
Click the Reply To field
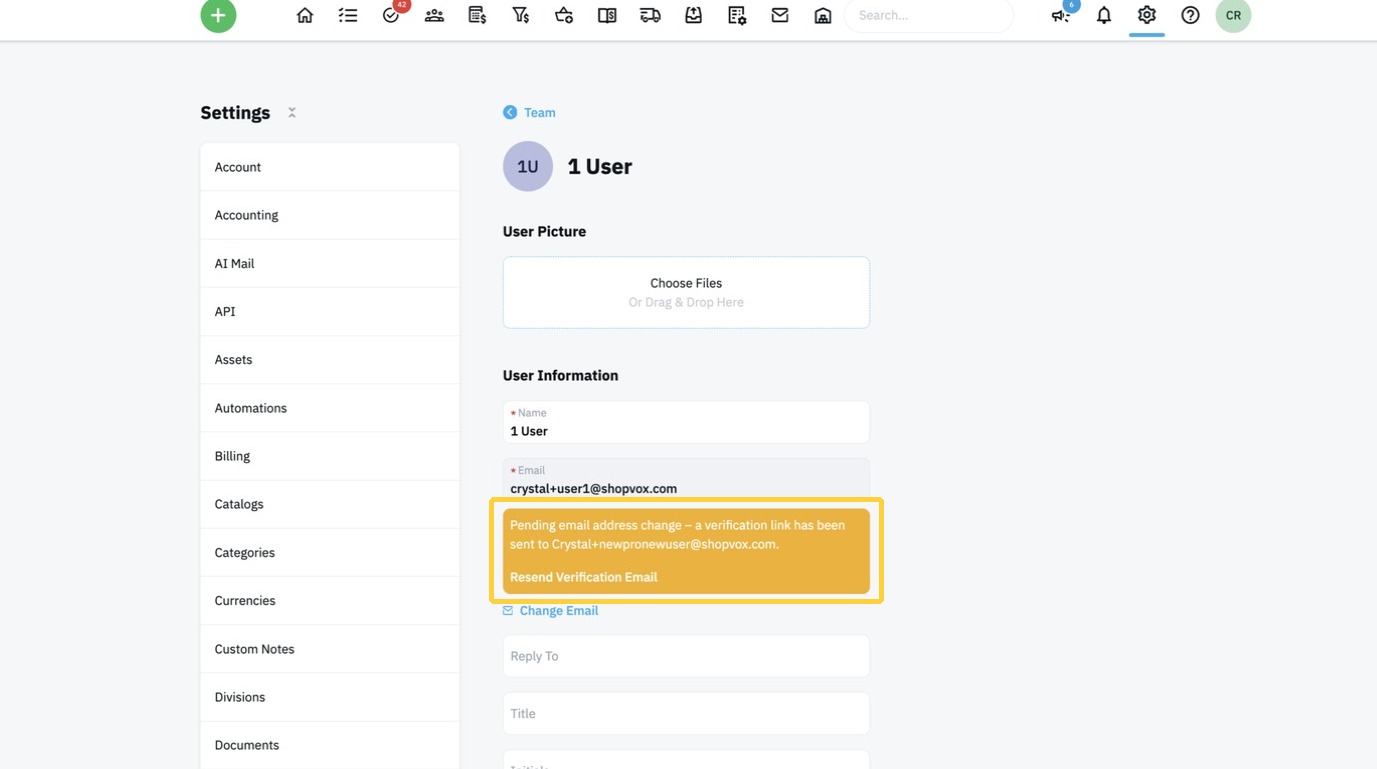pyautogui.click(x=686, y=656)
